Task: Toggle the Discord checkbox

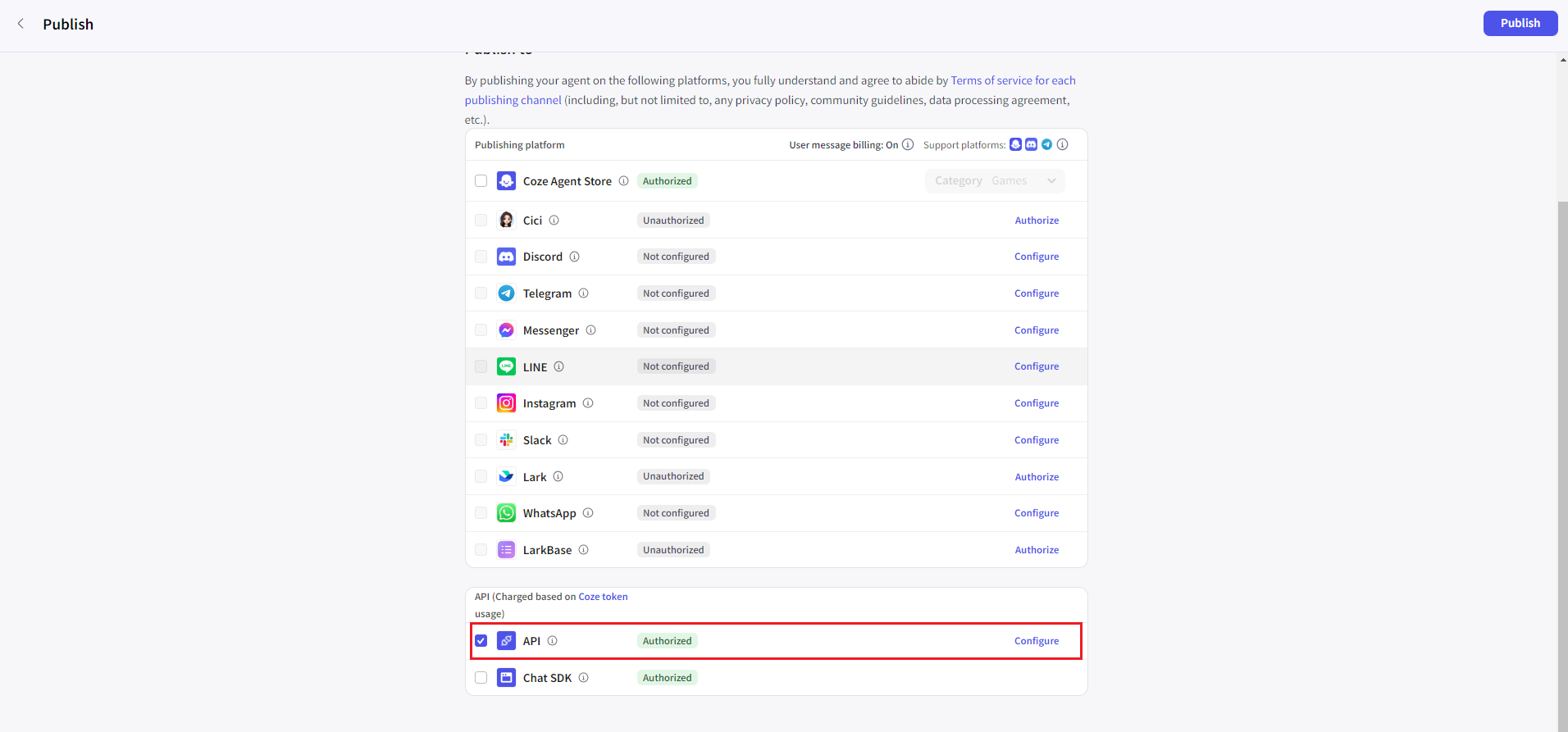Action: [481, 257]
